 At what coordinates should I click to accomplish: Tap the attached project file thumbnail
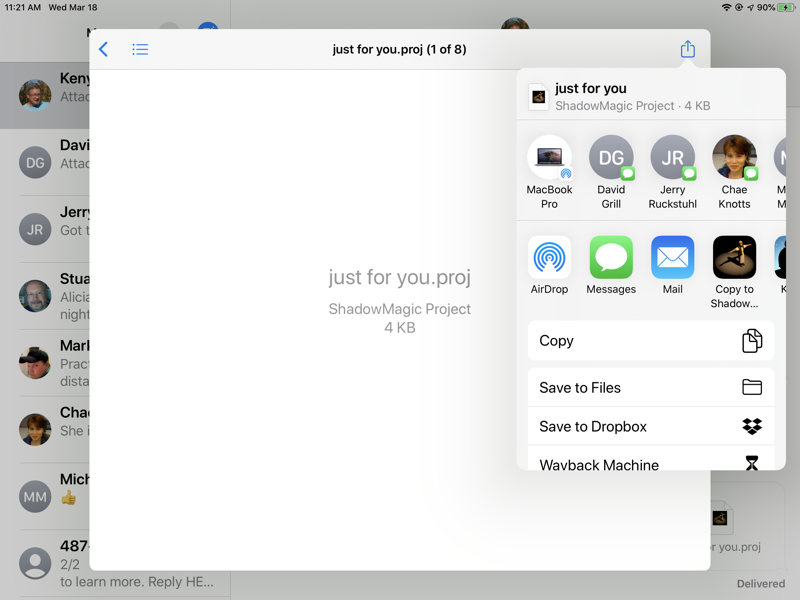[722, 518]
